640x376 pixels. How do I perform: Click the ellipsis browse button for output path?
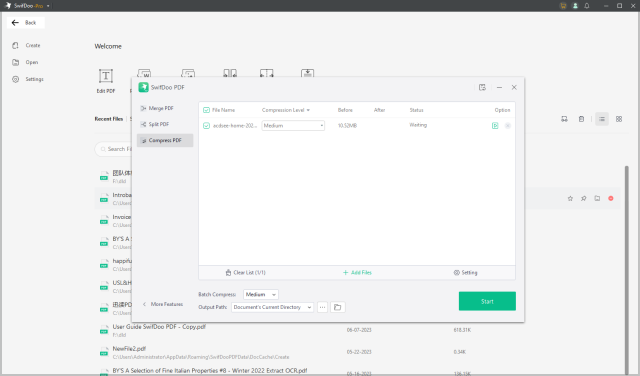coord(322,307)
